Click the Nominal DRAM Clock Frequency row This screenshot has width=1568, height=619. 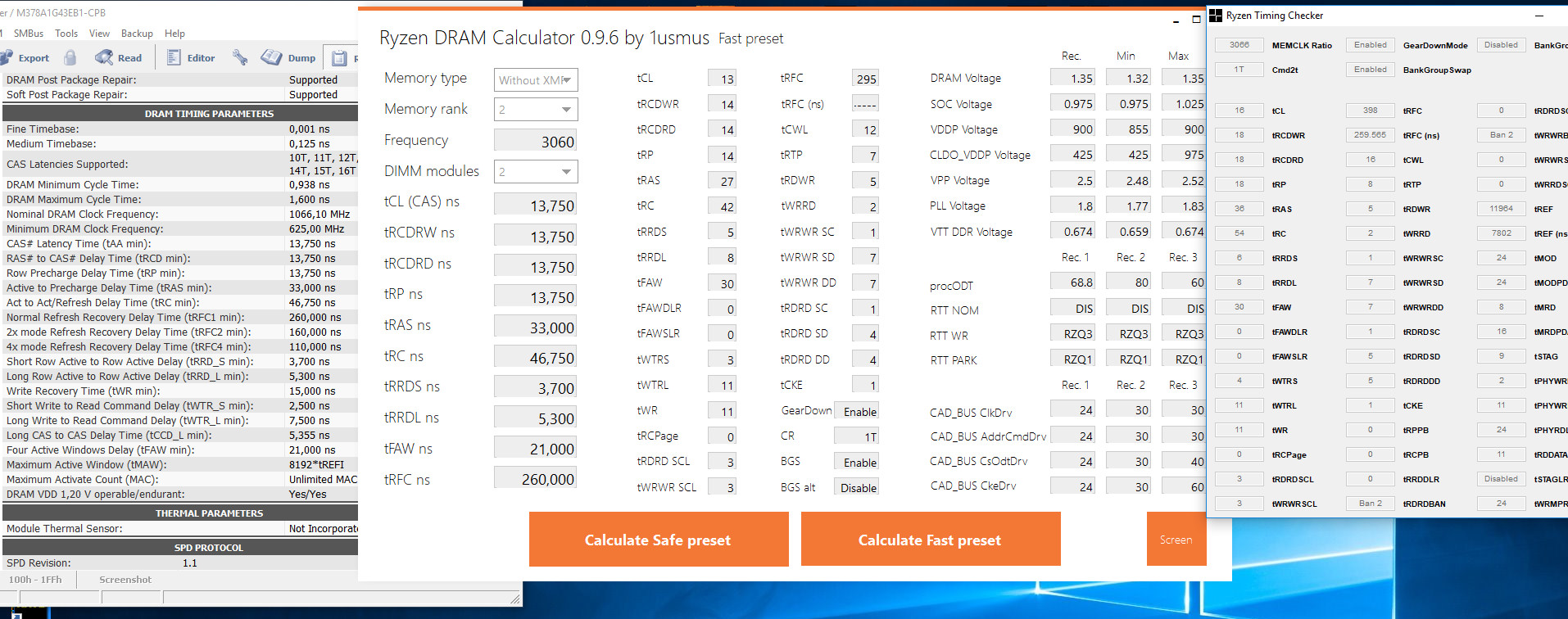180,214
